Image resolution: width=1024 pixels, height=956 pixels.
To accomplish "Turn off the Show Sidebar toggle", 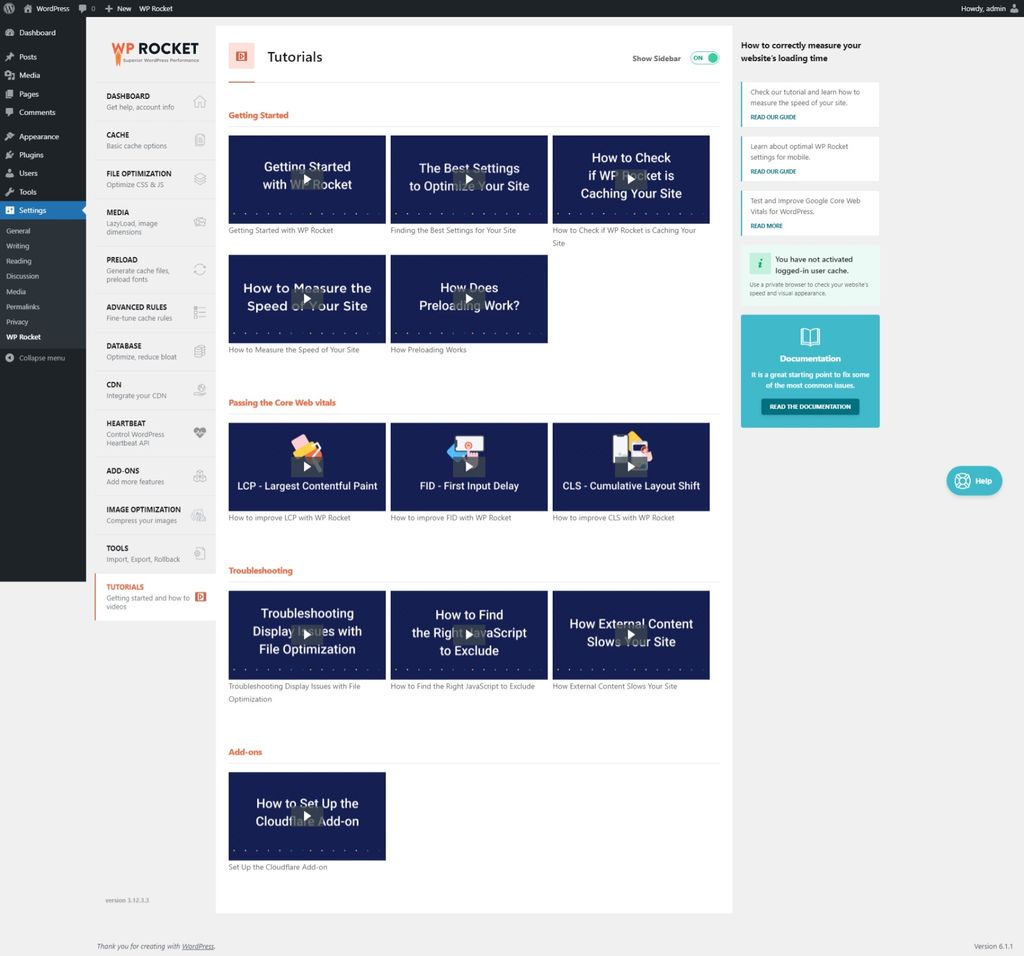I will (705, 58).
